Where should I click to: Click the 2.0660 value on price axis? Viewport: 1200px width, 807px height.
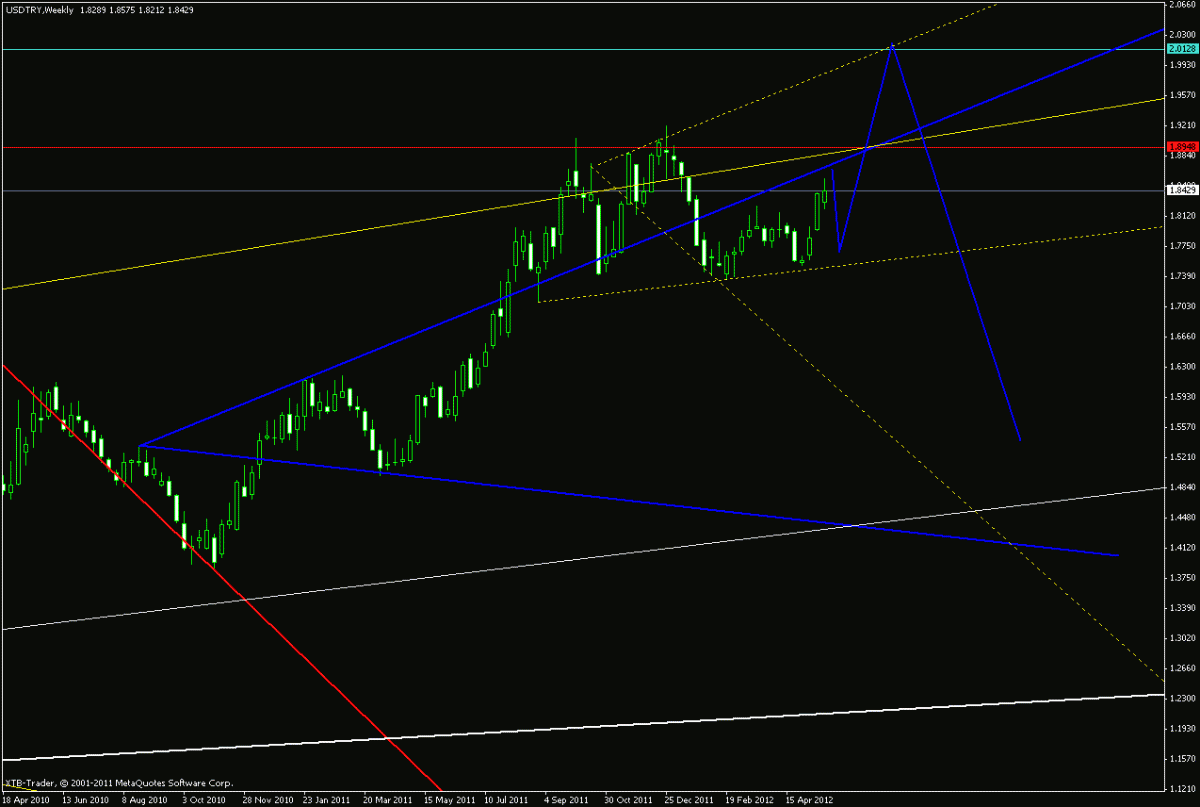click(1181, 6)
